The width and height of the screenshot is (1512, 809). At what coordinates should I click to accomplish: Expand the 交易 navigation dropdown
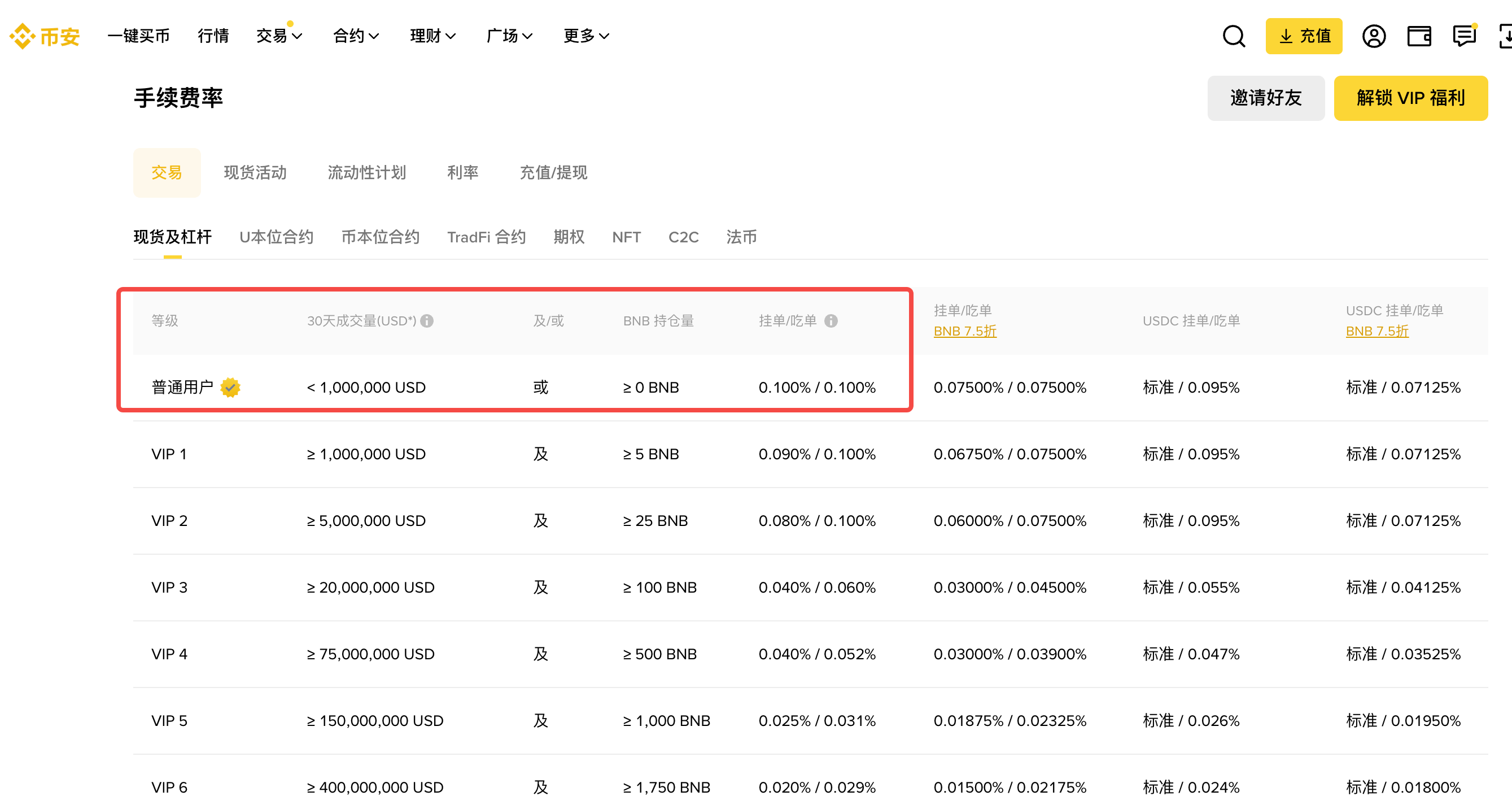279,36
